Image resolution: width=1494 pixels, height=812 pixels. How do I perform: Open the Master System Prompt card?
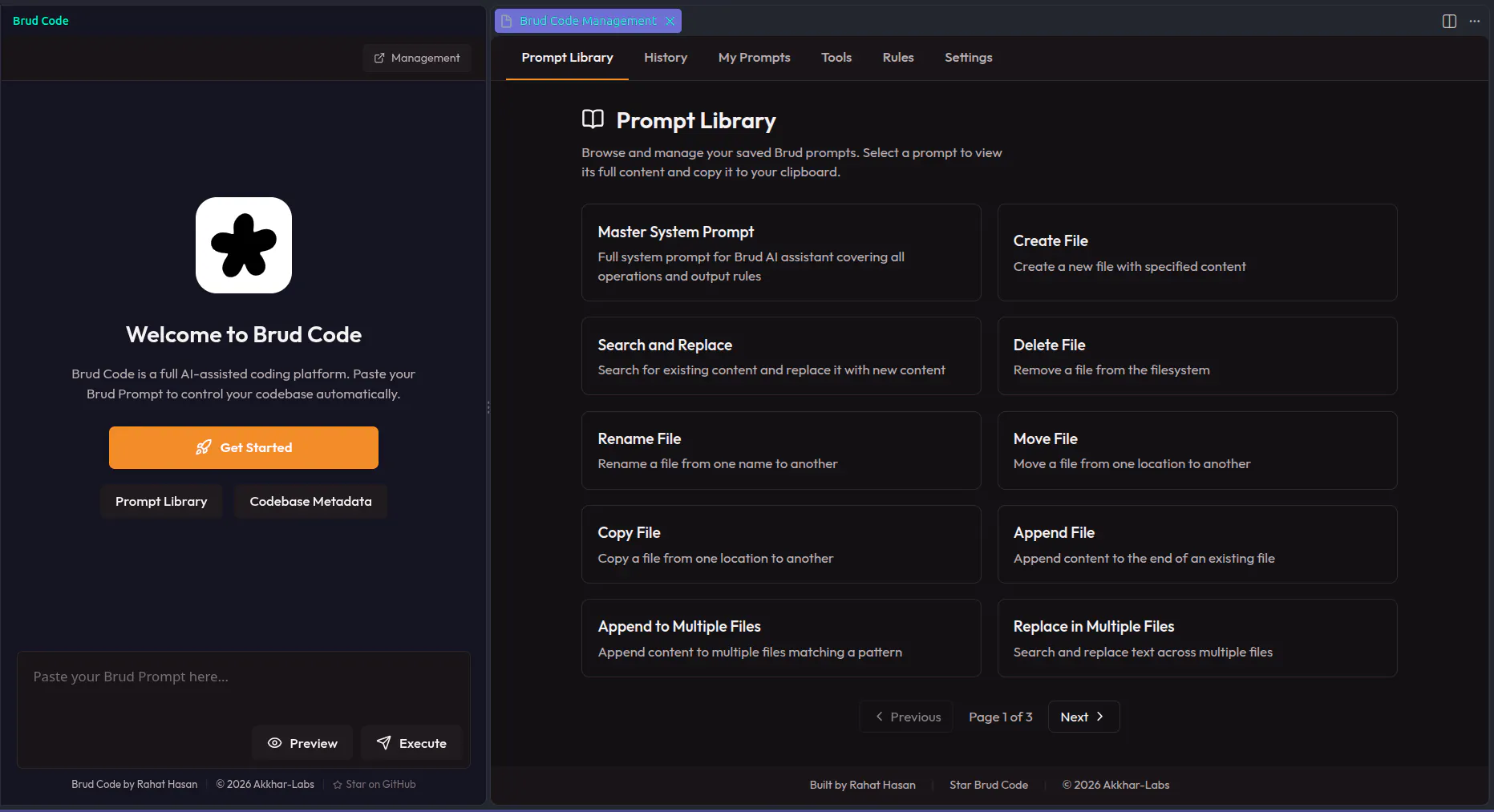point(781,252)
